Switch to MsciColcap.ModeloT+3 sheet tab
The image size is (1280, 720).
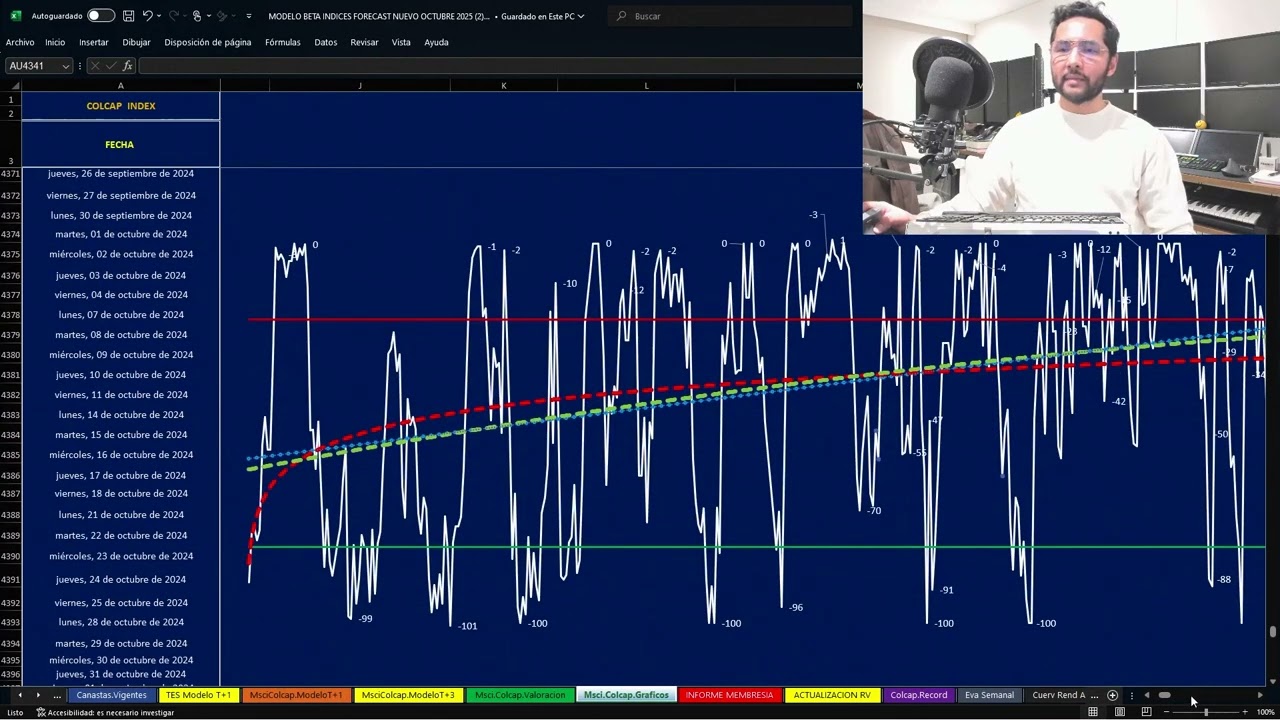pos(408,695)
